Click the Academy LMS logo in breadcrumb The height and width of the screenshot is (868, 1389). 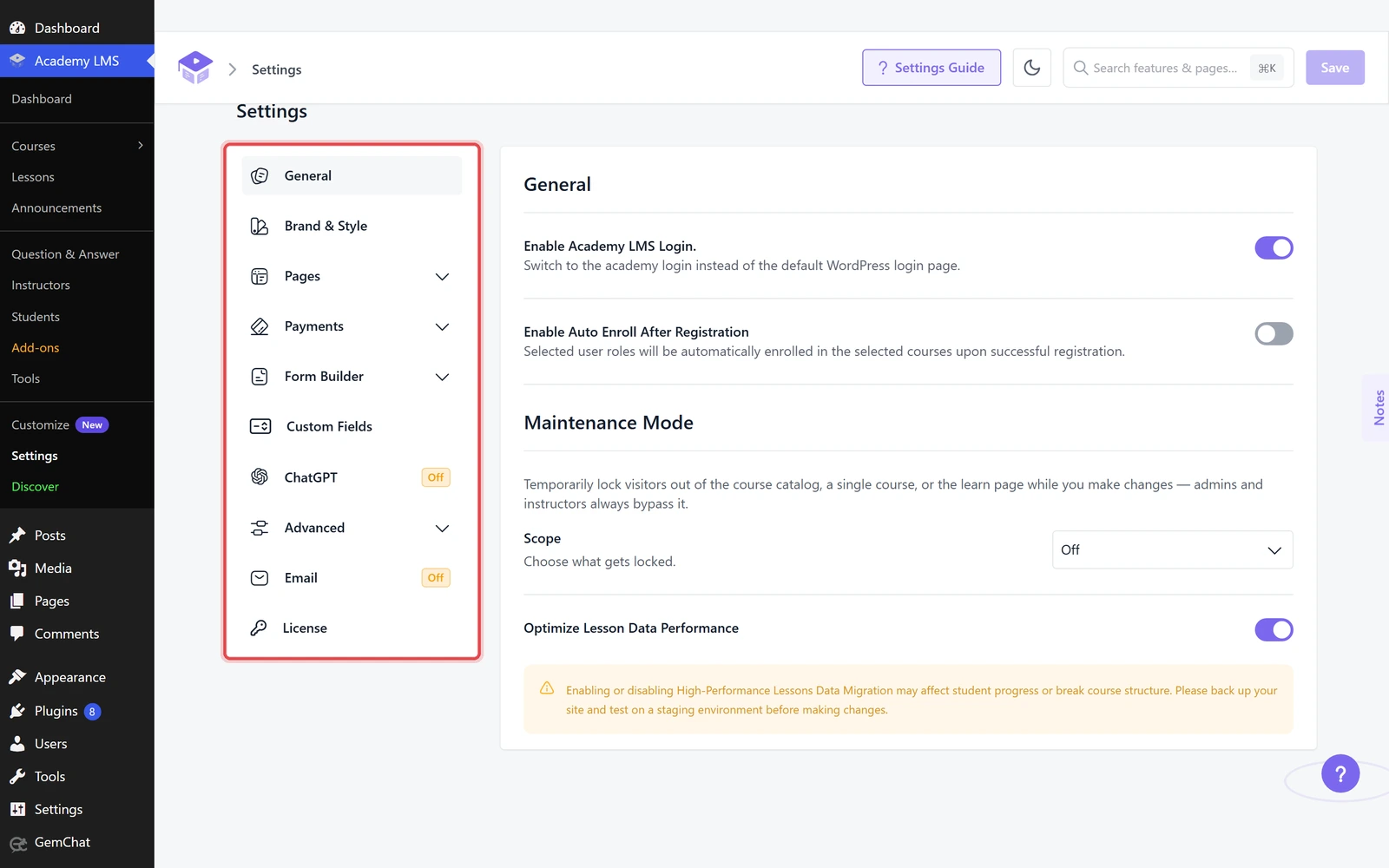195,68
